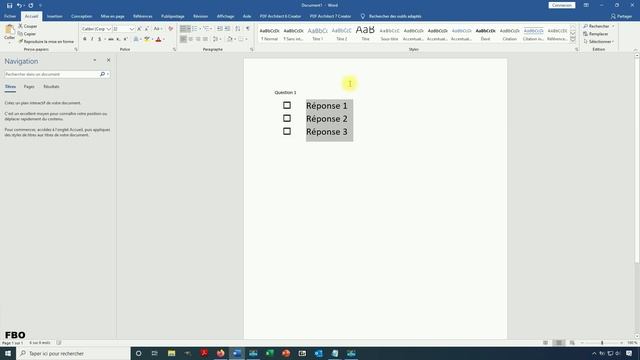Adjust the zoom slider in status bar

(602, 343)
